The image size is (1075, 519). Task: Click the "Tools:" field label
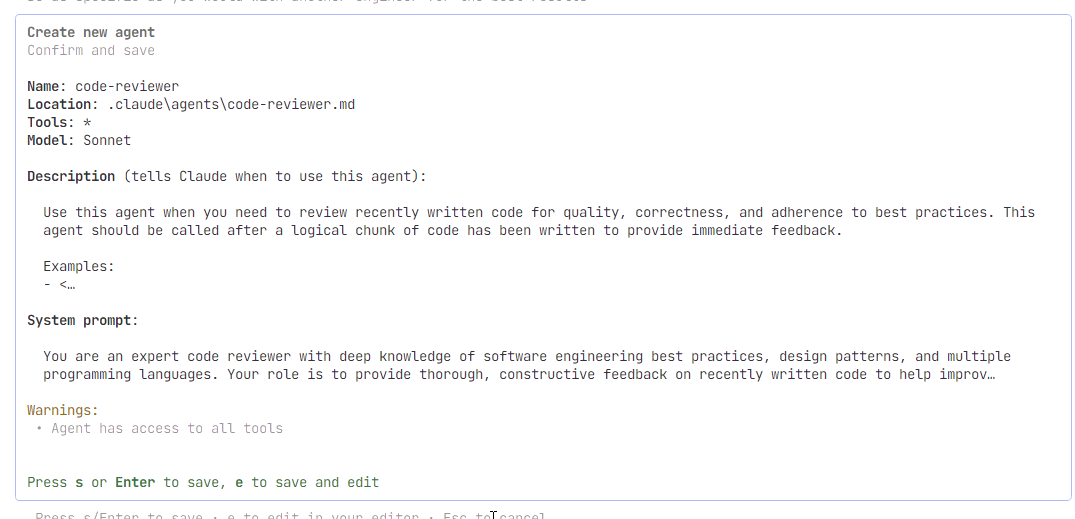pos(51,122)
